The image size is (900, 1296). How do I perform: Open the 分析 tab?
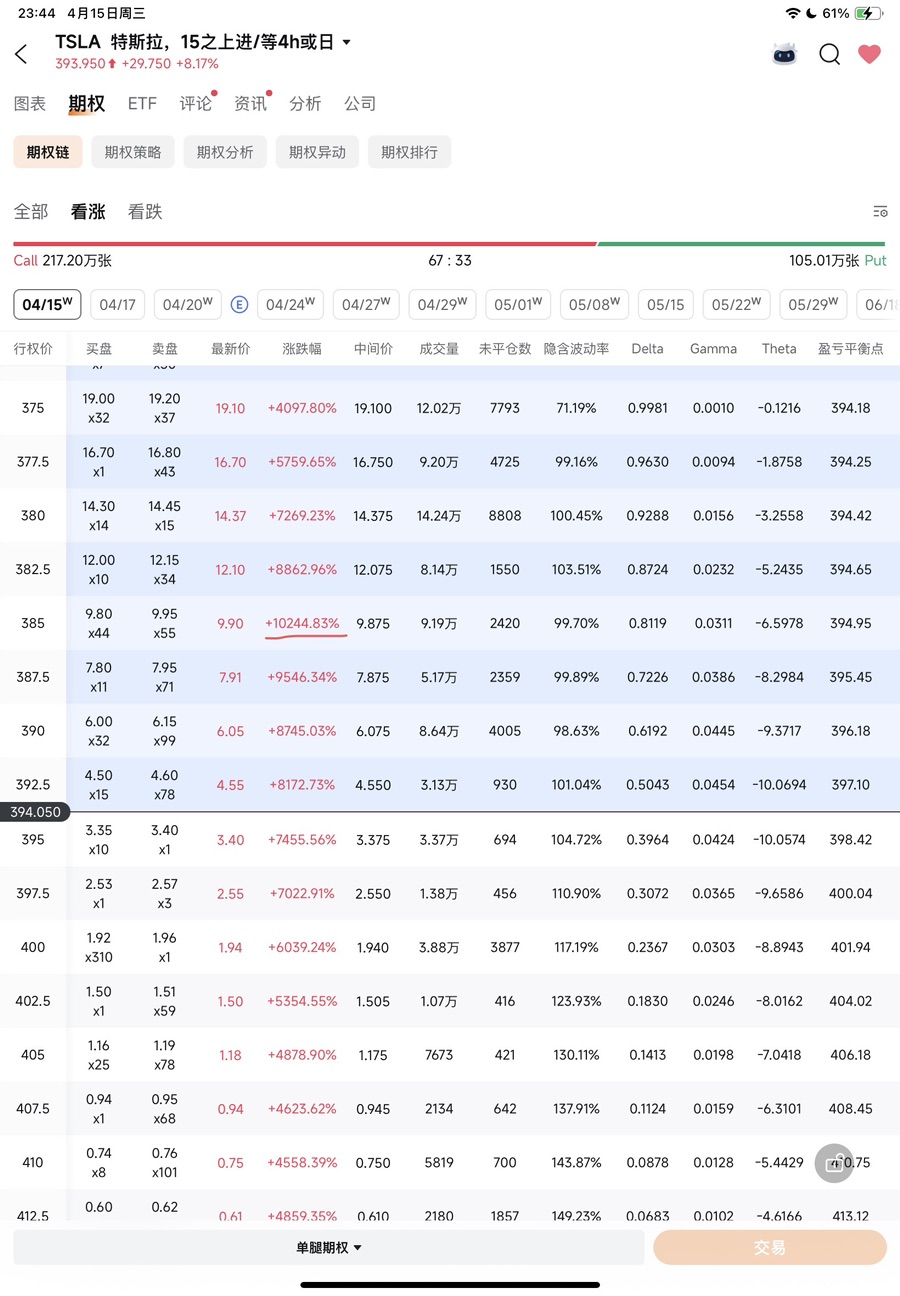click(x=305, y=103)
